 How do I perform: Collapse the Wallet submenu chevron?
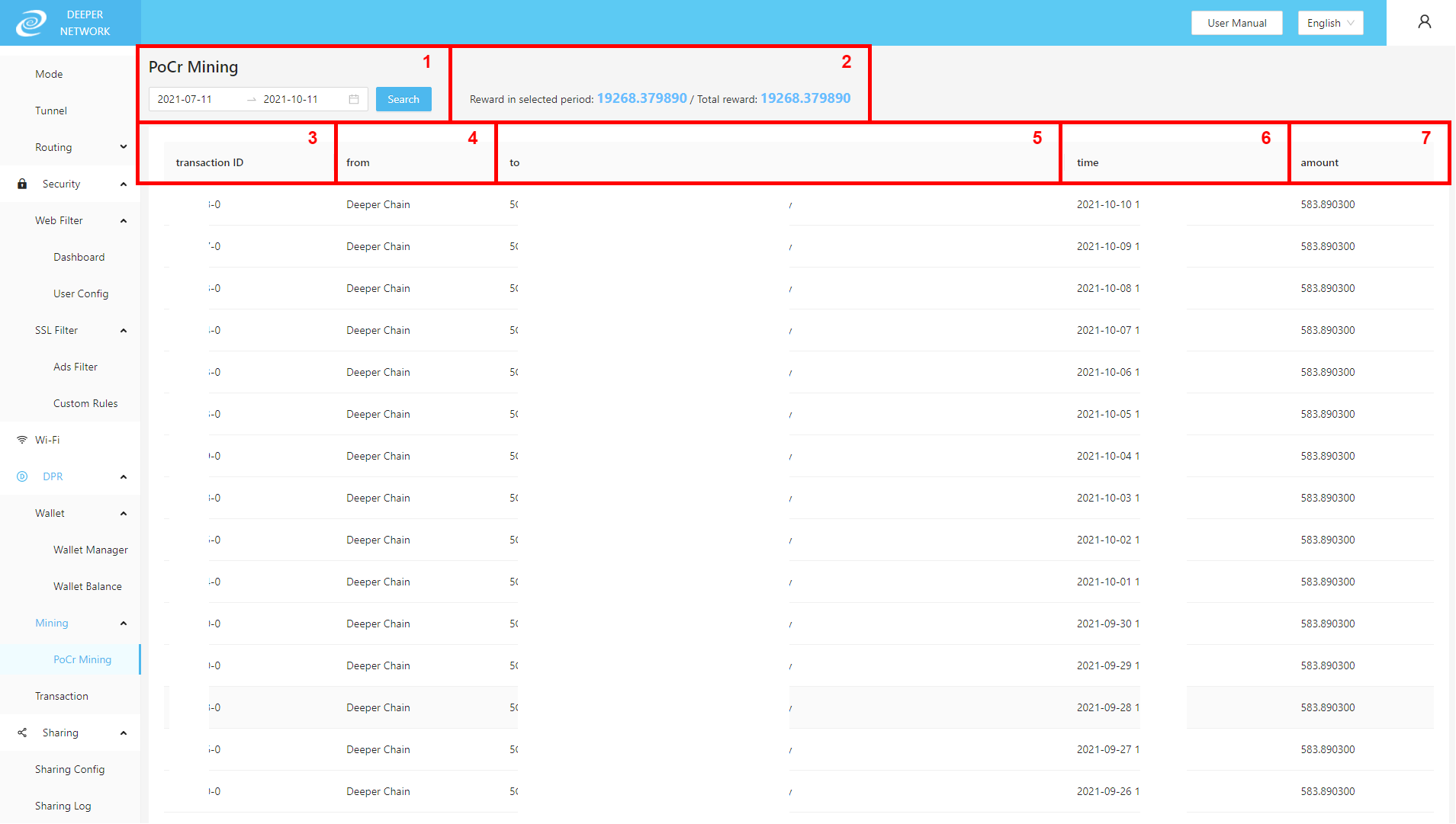[124, 513]
